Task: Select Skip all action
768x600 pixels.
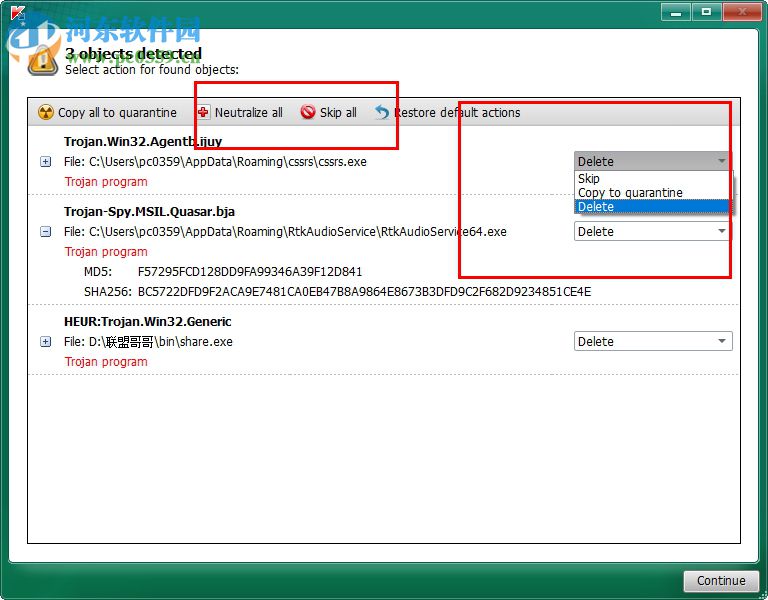Action: (329, 112)
